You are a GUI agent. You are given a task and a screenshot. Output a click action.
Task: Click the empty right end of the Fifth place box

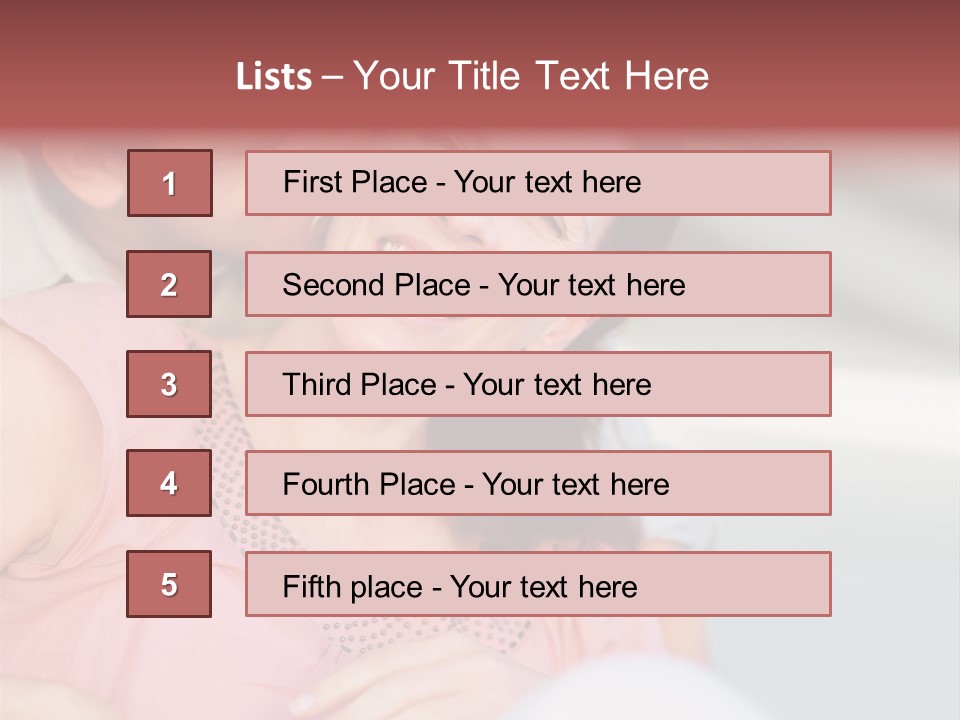[x=760, y=584]
